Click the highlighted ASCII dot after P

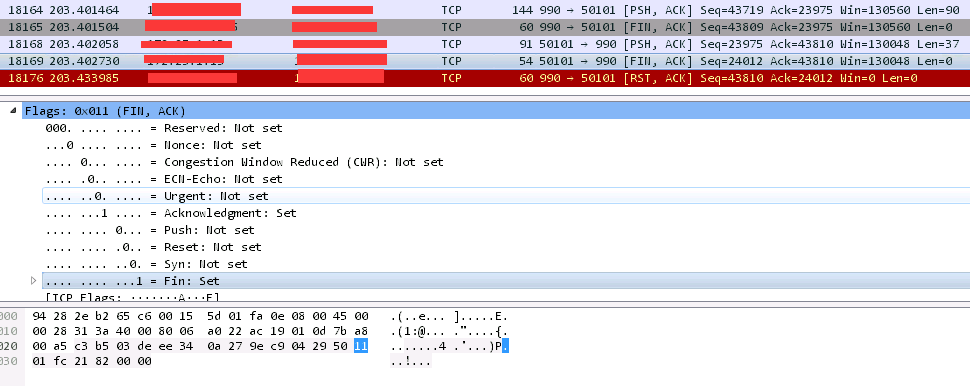(x=505, y=346)
